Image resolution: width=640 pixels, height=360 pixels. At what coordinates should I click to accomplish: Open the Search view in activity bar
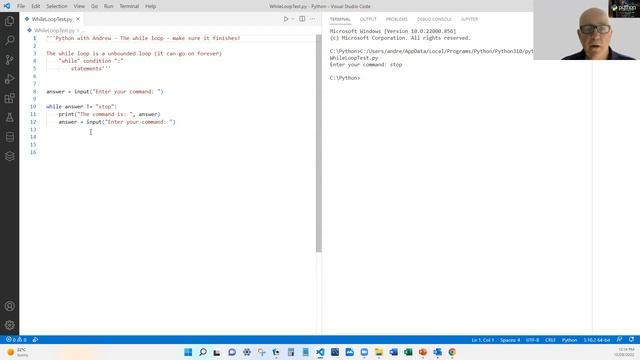[9, 40]
